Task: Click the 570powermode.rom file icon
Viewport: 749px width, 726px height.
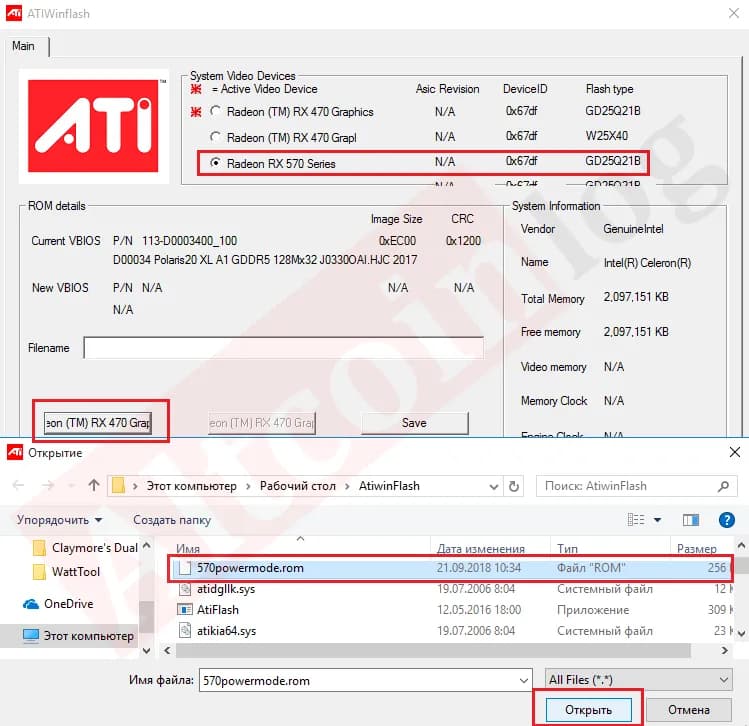Action: click(184, 568)
